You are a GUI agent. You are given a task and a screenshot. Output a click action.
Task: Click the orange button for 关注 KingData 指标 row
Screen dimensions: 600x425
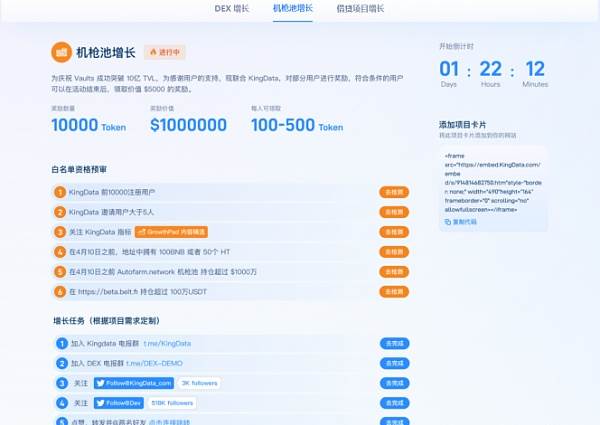(394, 232)
